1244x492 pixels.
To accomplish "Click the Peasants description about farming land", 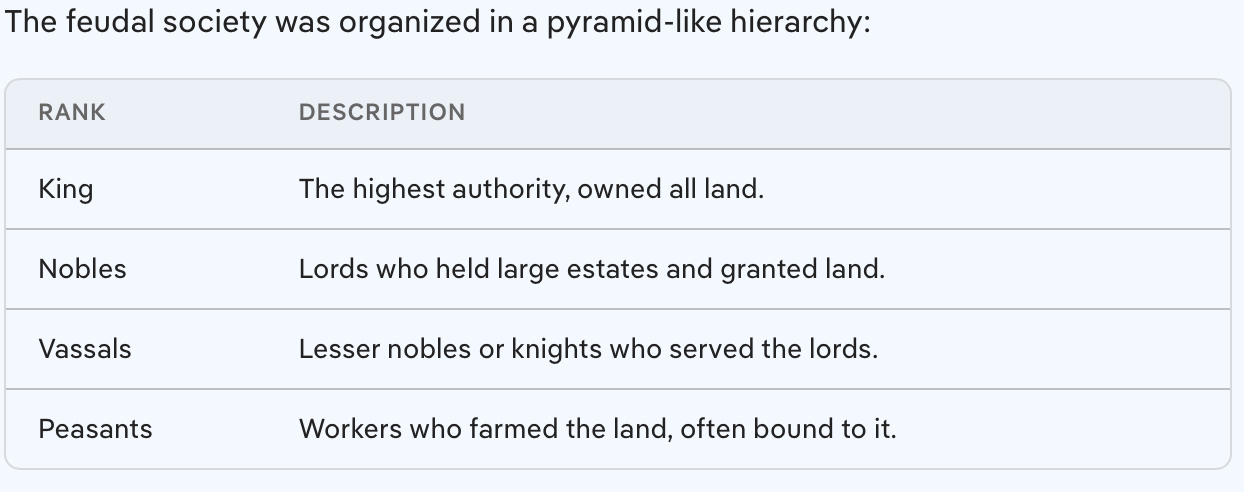I will pyautogui.click(x=597, y=429).
